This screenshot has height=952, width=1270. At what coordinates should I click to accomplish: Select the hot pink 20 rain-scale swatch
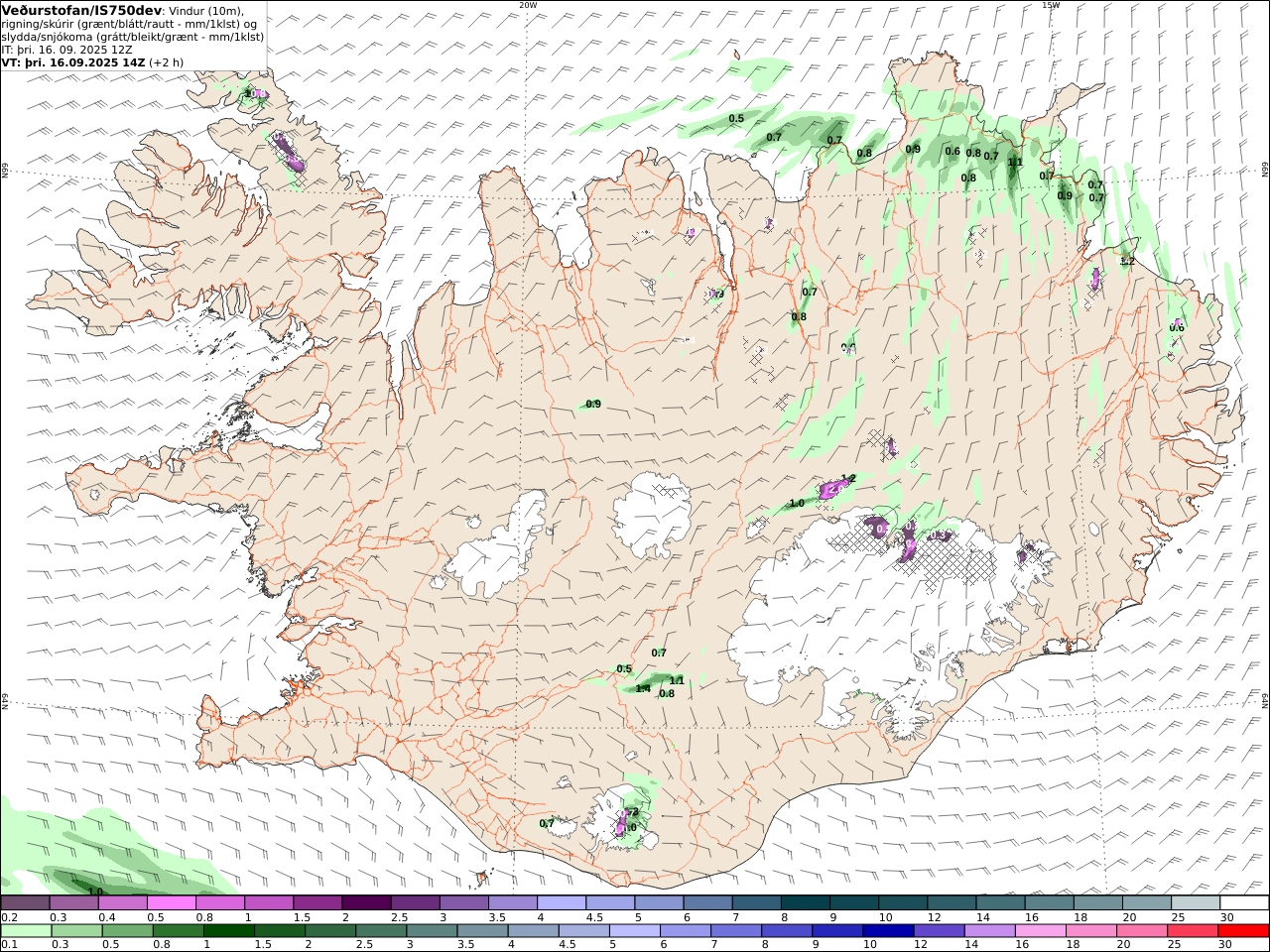coord(1143,931)
